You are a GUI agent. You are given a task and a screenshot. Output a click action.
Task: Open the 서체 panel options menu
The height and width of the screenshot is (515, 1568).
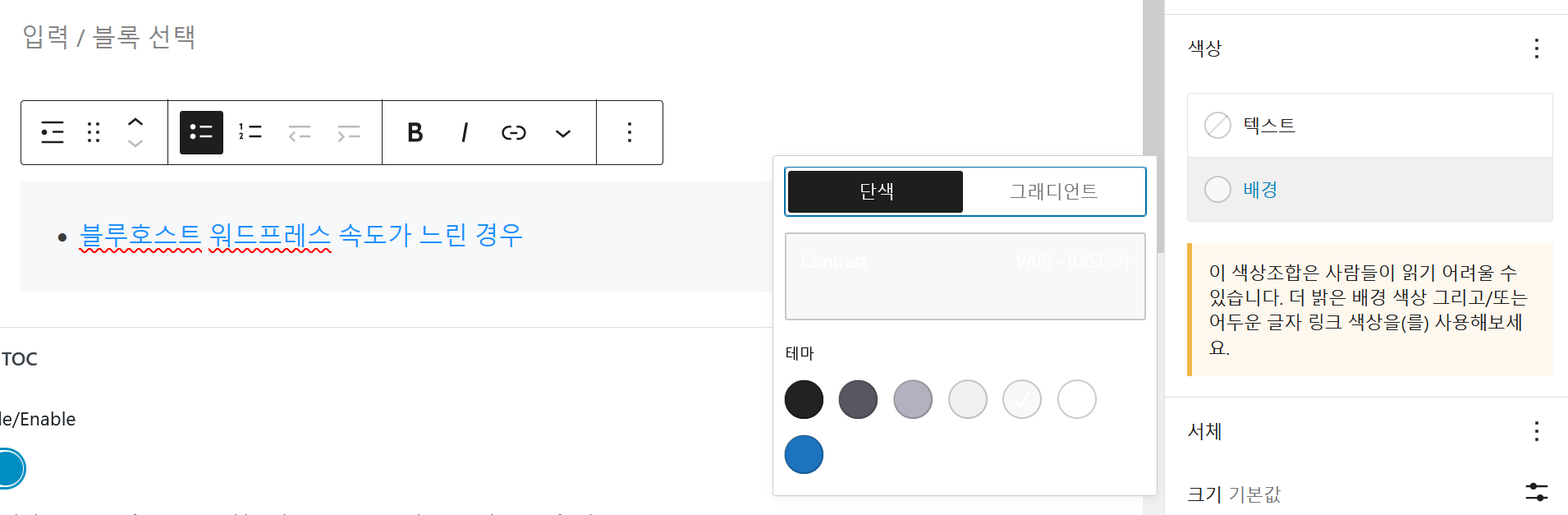tap(1536, 430)
